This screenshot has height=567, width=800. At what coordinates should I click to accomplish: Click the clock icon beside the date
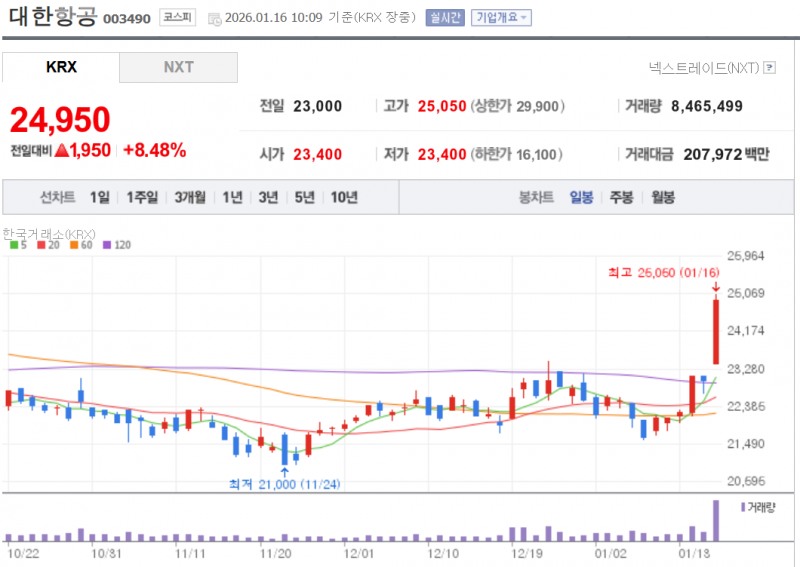(x=214, y=19)
